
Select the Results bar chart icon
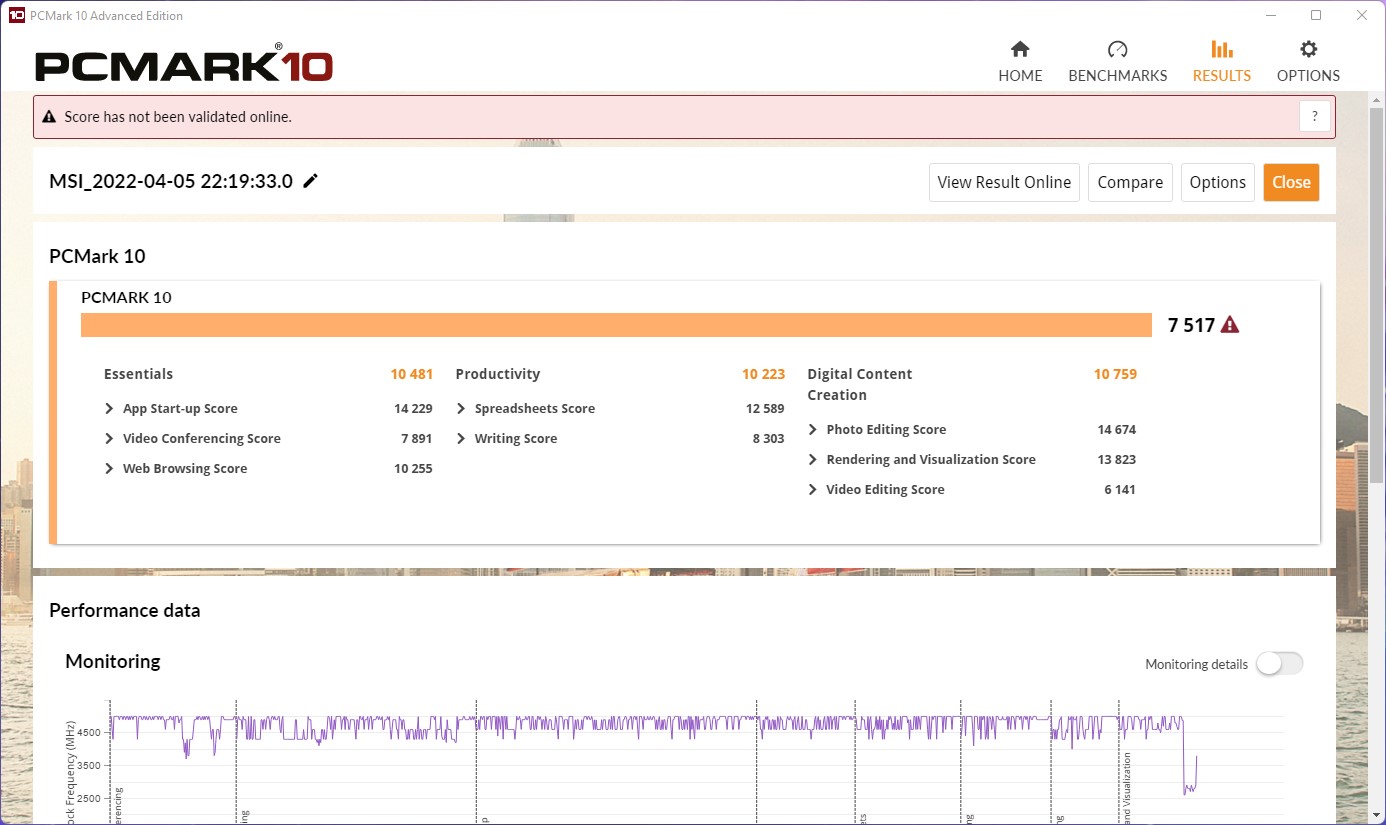pos(1221,49)
